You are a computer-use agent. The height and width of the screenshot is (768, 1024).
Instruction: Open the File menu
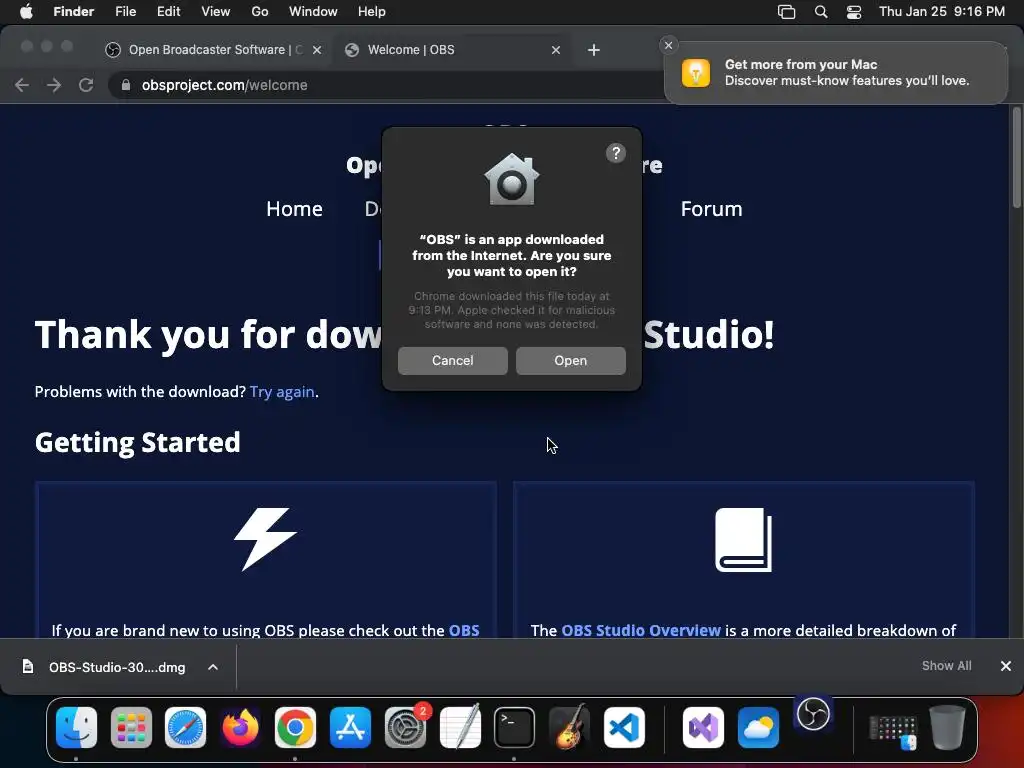click(125, 12)
